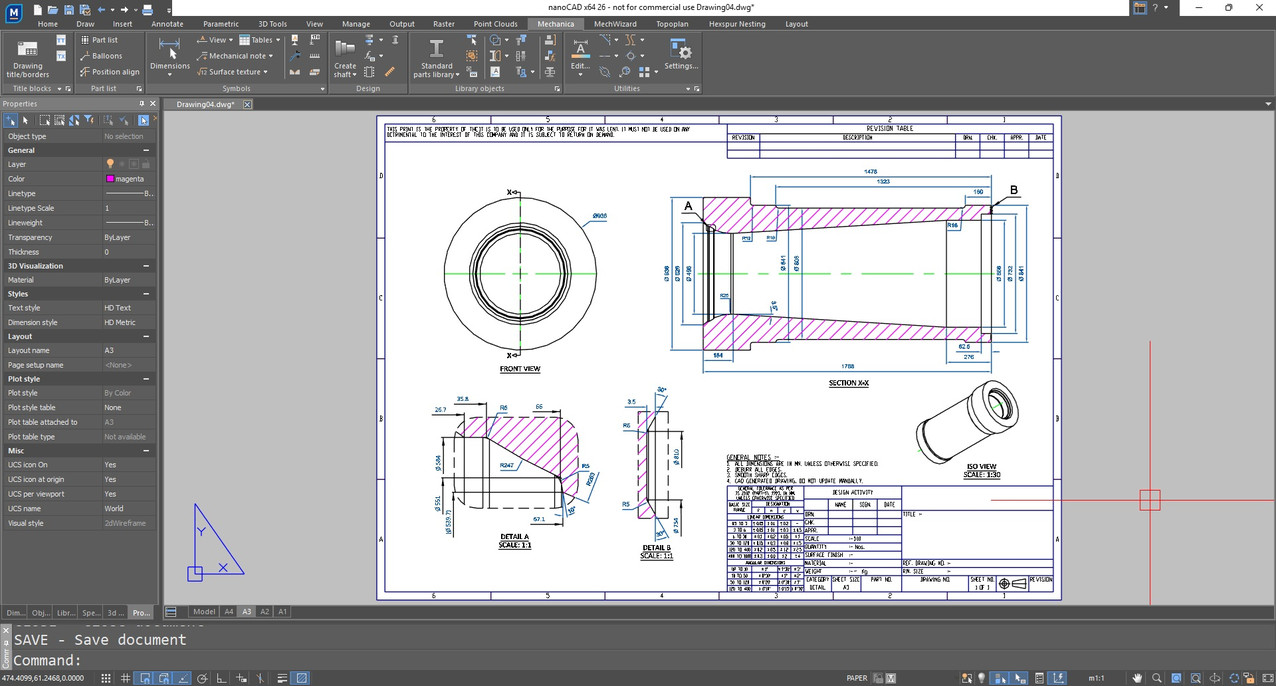Viewport: 1276px width, 686px height.
Task: Expand the Tables dropdown
Action: (x=258, y=40)
